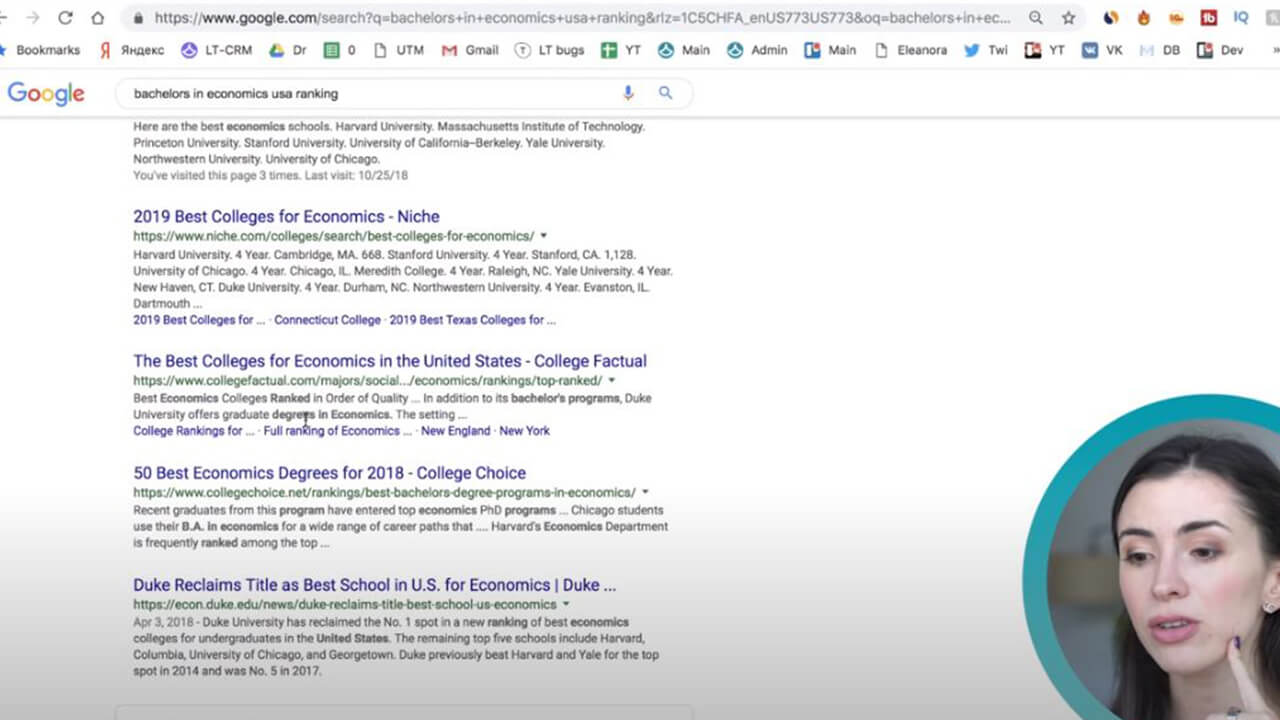The height and width of the screenshot is (720, 1280).
Task: Open the 'New England' sitelink
Action: [455, 431]
